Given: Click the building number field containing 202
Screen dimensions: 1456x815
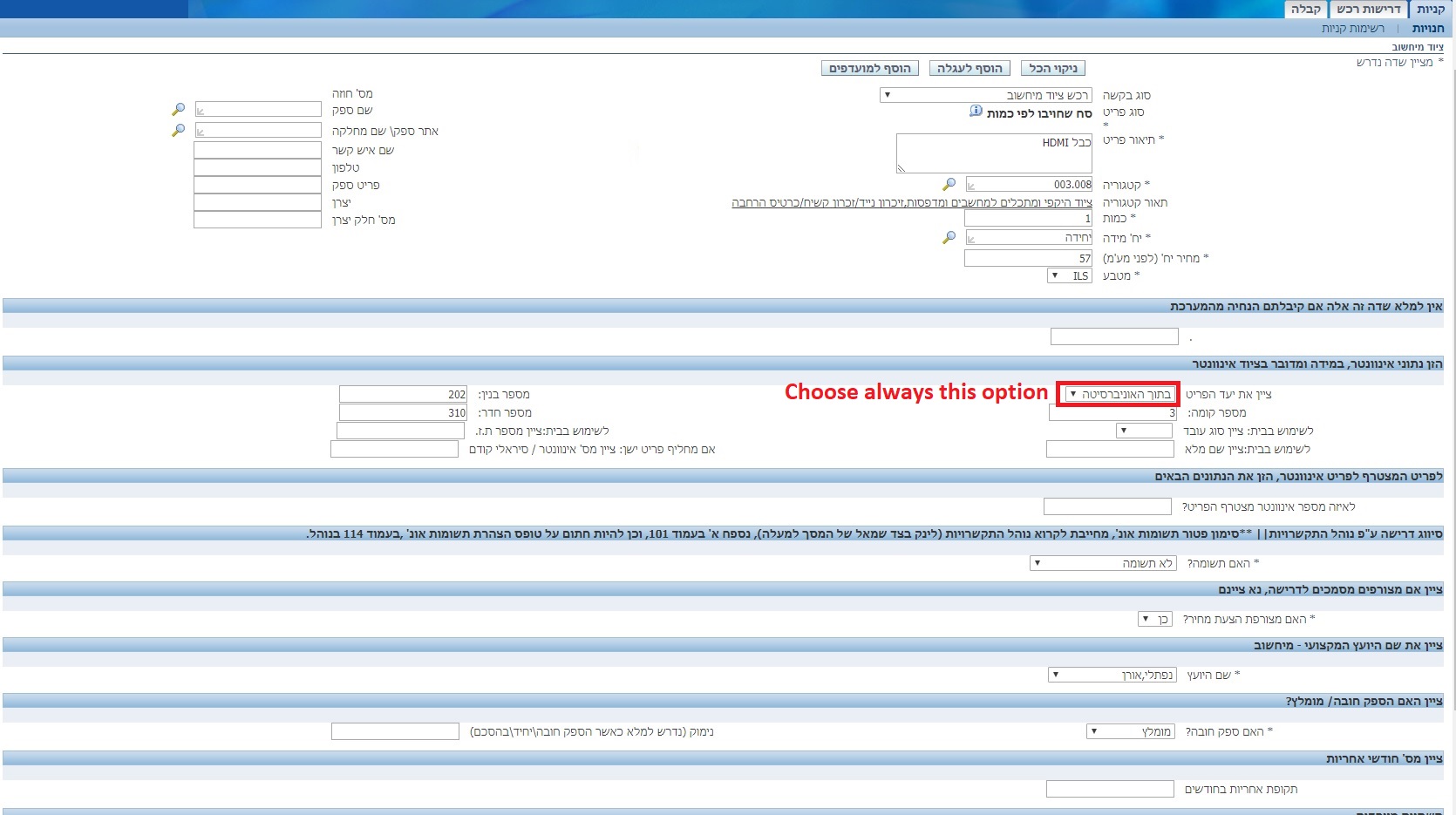Looking at the screenshot, I should [403, 394].
